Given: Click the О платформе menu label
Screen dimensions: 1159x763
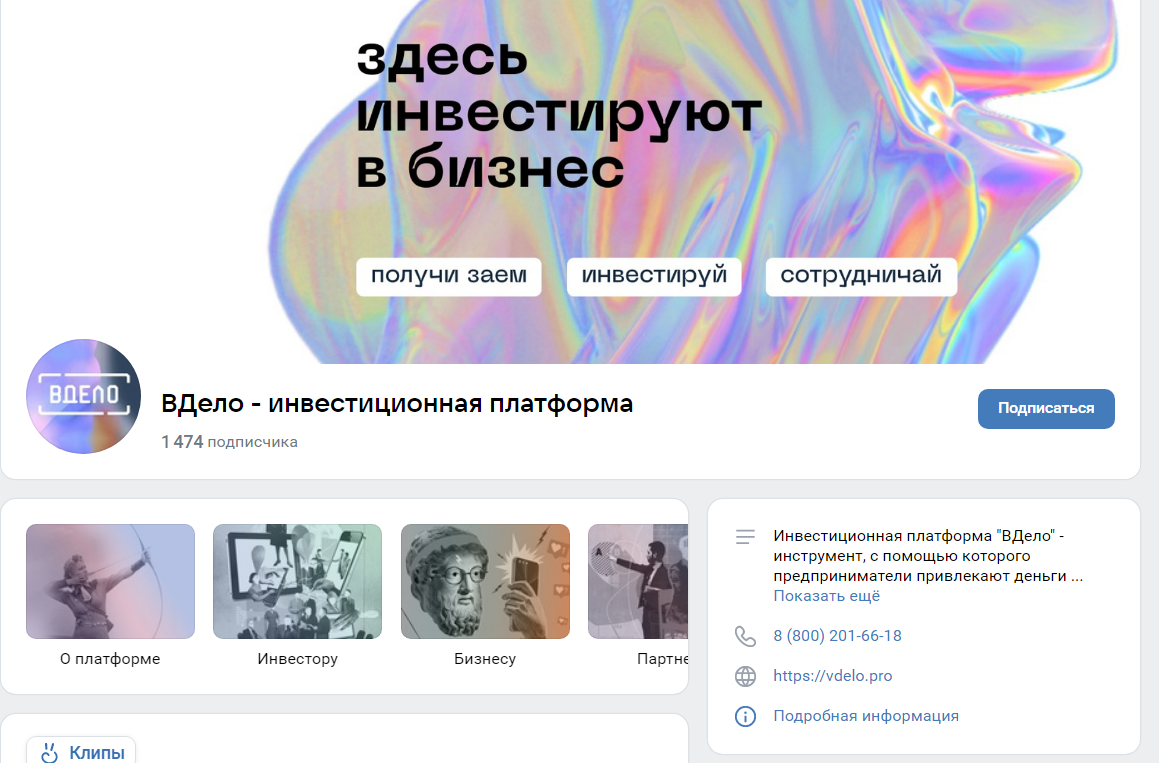Looking at the screenshot, I should (x=110, y=659).
